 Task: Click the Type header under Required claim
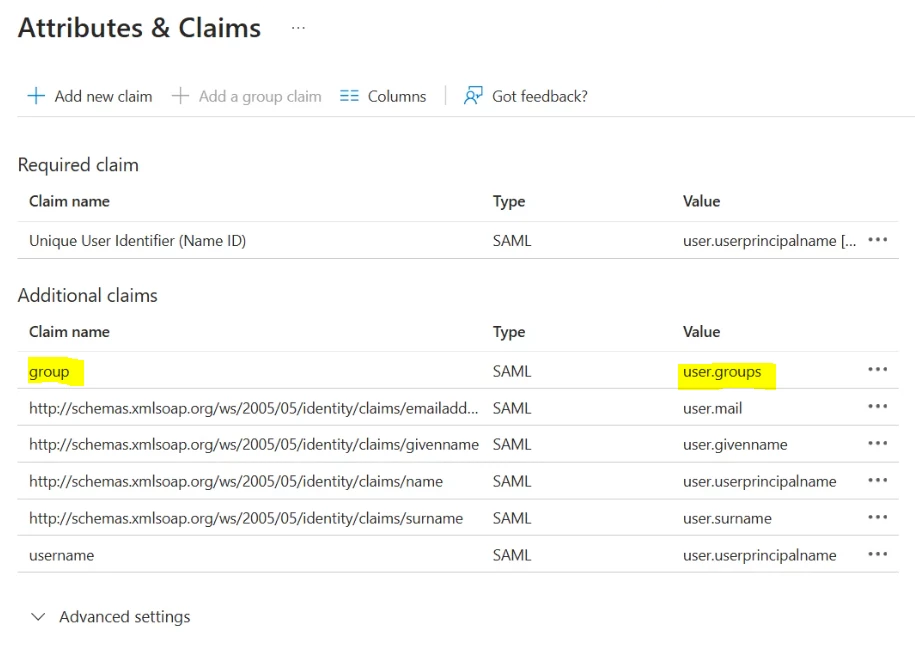(509, 202)
